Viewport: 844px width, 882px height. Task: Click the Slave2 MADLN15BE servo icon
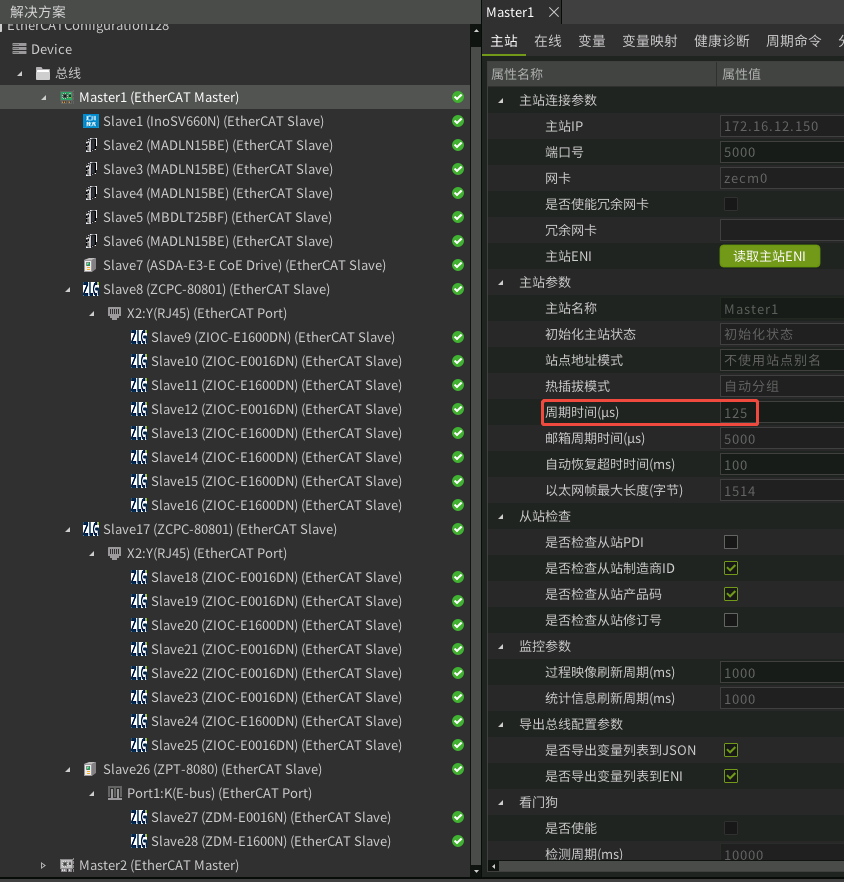[91, 145]
